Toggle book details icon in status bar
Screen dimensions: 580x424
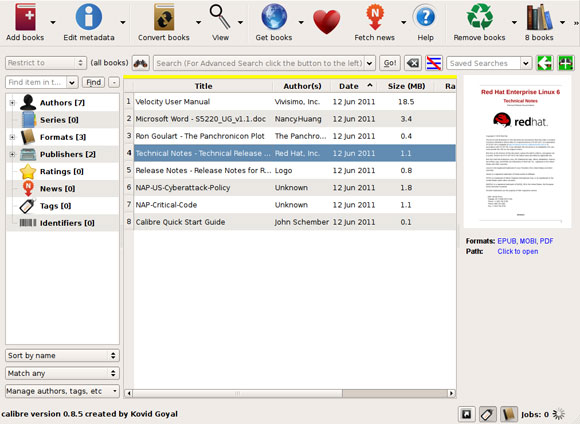pyautogui.click(x=509, y=414)
